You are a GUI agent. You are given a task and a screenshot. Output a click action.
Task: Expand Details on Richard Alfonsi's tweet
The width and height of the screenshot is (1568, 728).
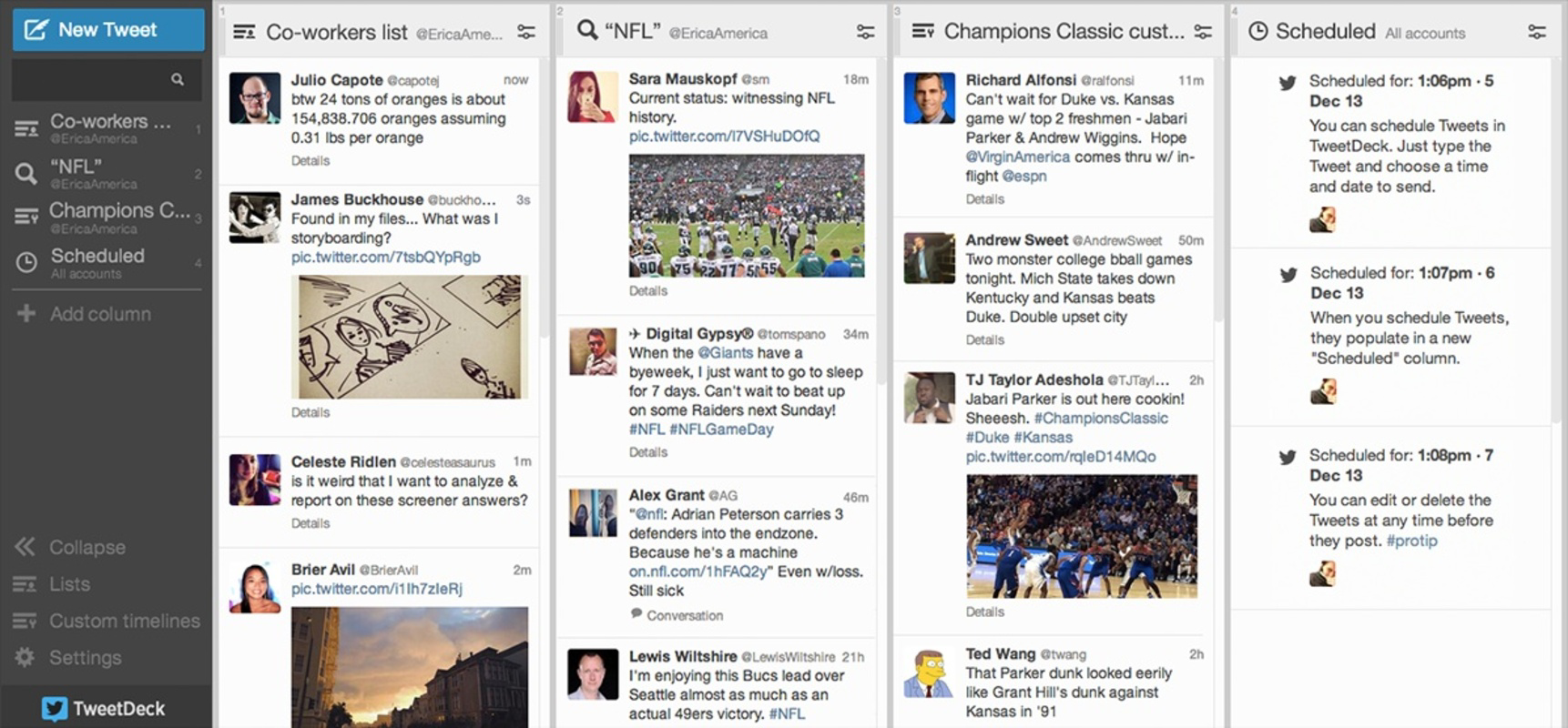coord(984,198)
